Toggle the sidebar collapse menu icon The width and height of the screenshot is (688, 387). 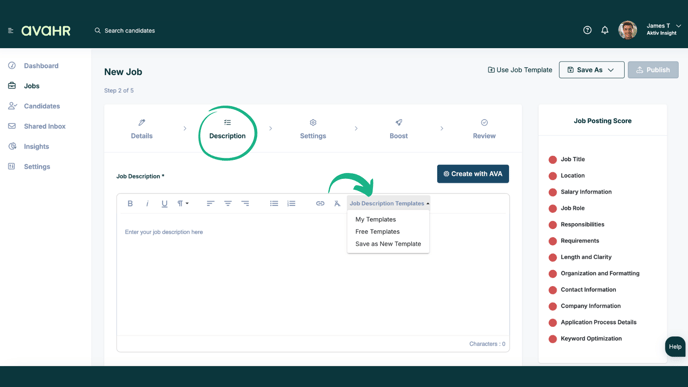(x=11, y=30)
